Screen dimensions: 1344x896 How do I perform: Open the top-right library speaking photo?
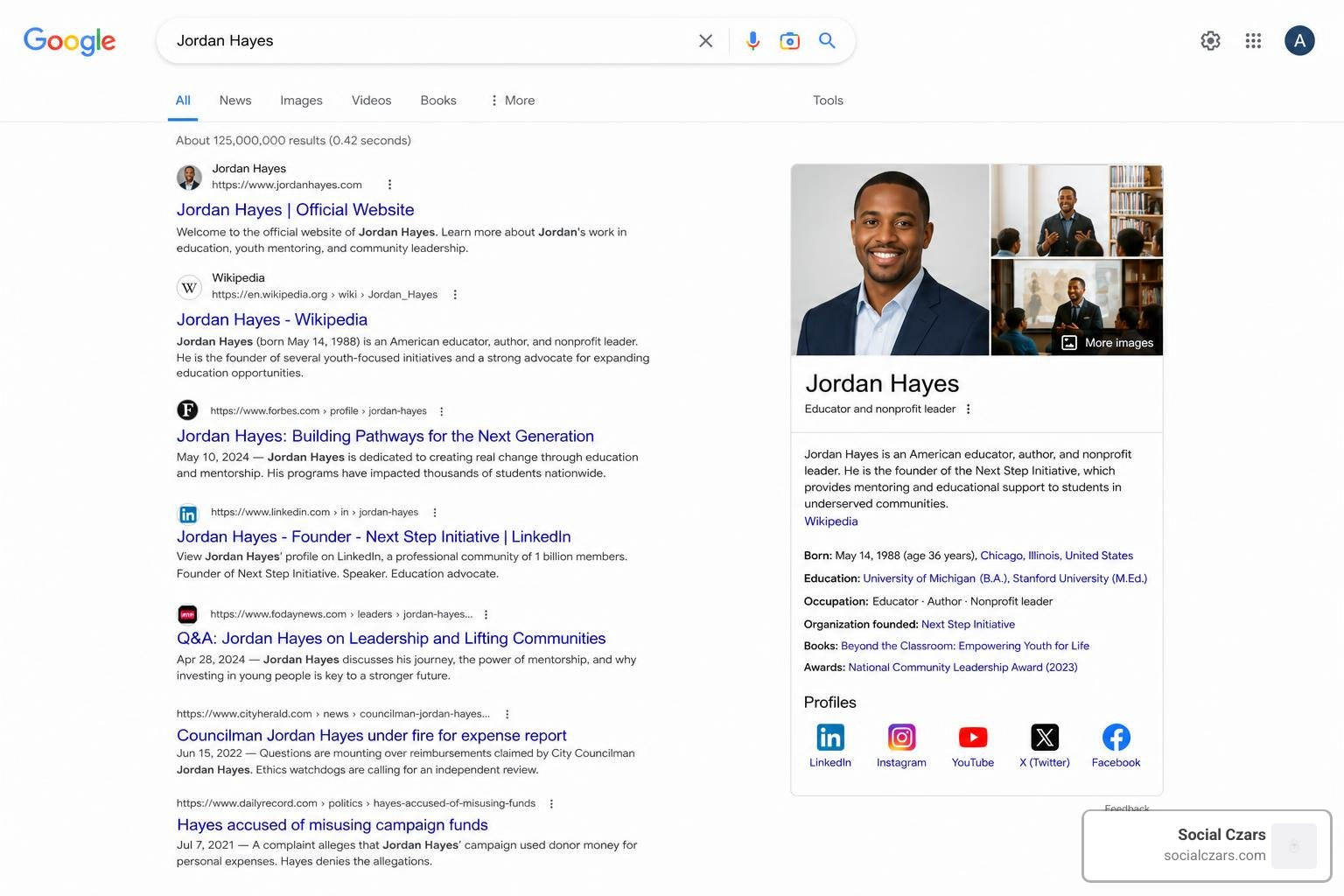click(1077, 210)
